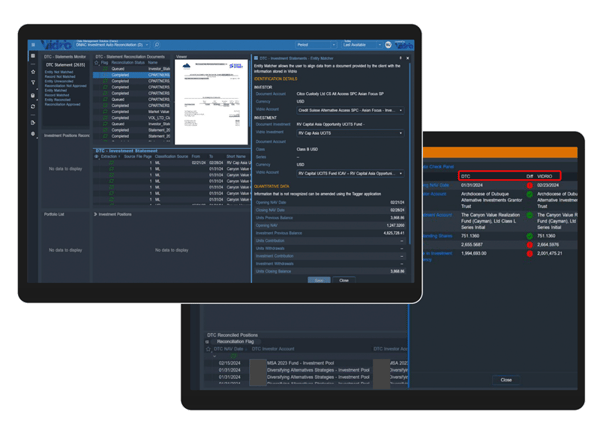Viewport: 600px width, 429px height.
Task: Click the Units Closing Balance row
Action: (x=330, y=271)
